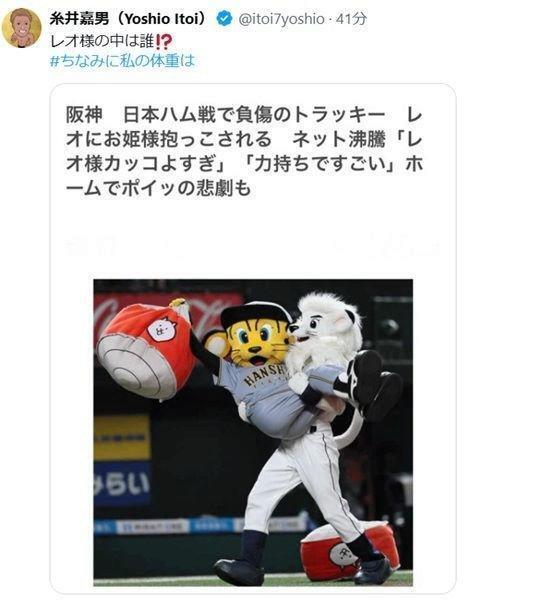This screenshot has width=542, height=600.
Task: Click the blue sign with white hiragana
Action: (122, 483)
